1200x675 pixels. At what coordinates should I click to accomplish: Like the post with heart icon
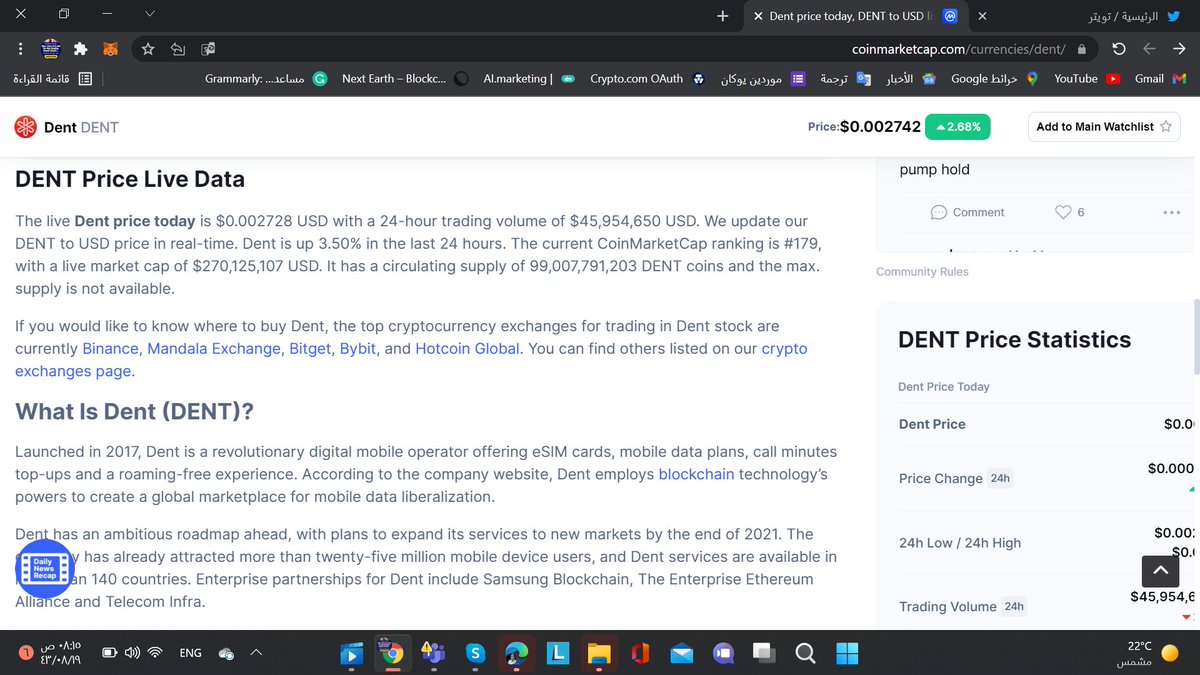[x=1063, y=212]
